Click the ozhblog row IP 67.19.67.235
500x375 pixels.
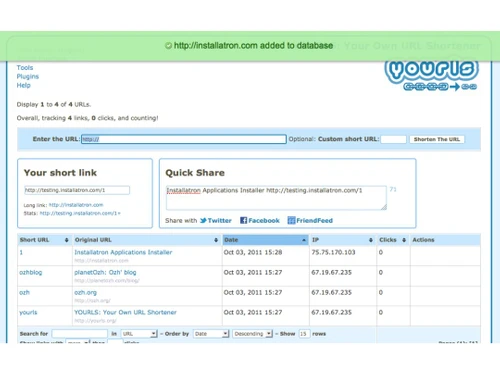tap(332, 272)
